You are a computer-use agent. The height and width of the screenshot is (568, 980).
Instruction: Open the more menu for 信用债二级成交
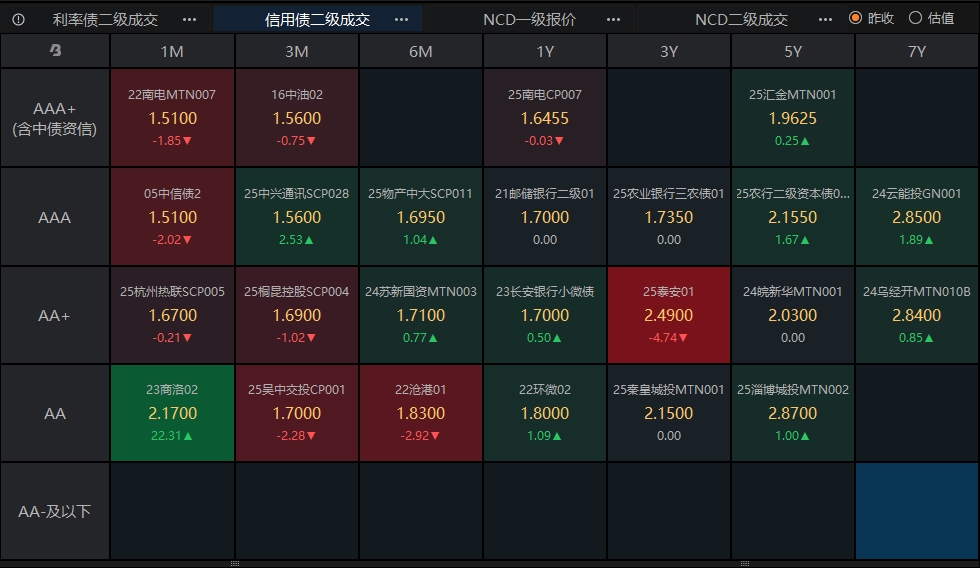[x=401, y=19]
